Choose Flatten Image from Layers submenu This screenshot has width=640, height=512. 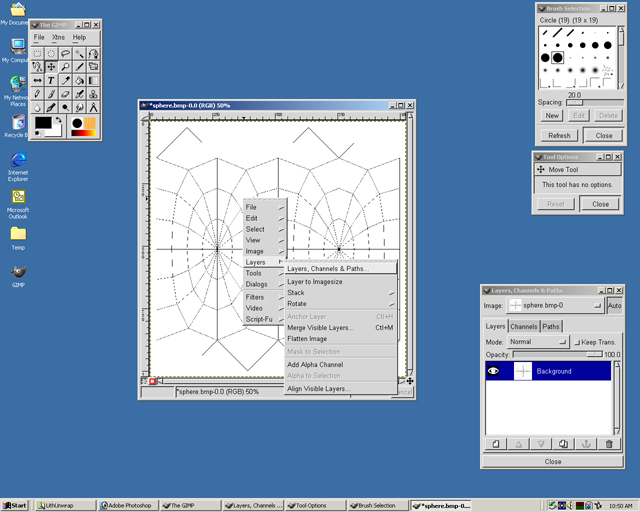(x=340, y=339)
